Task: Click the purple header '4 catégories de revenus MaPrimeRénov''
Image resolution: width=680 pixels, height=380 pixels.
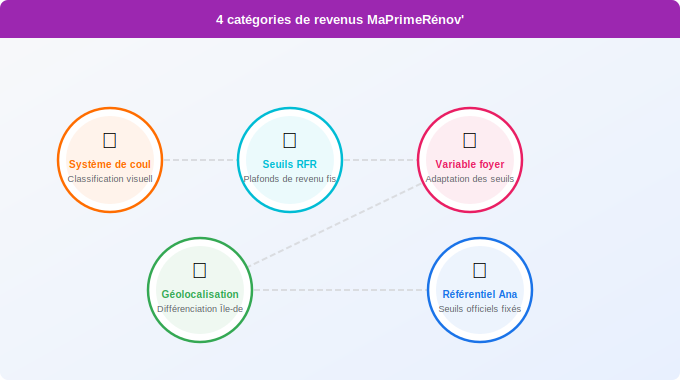Action: click(340, 20)
